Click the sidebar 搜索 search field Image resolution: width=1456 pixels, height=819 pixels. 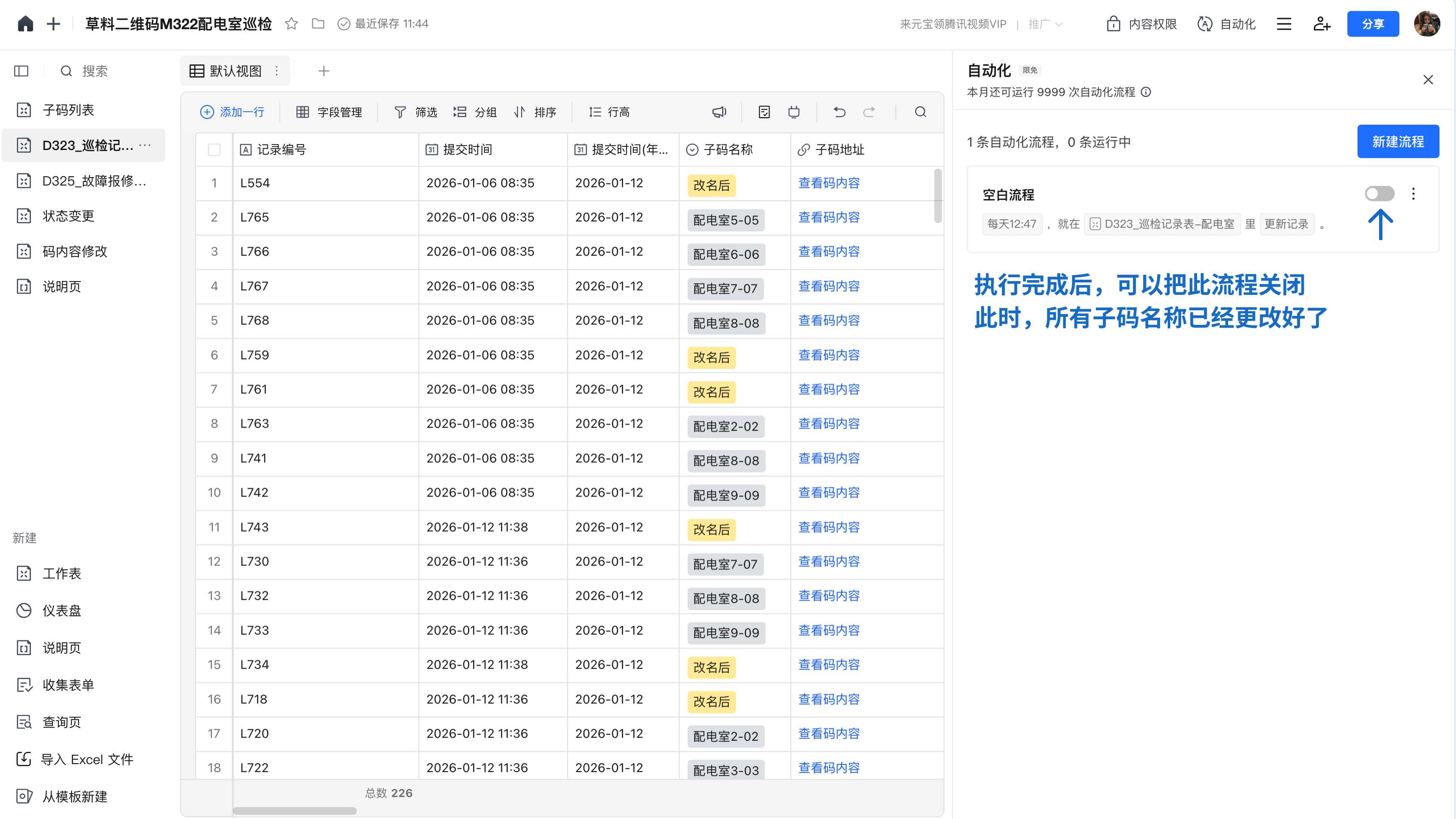point(95,71)
